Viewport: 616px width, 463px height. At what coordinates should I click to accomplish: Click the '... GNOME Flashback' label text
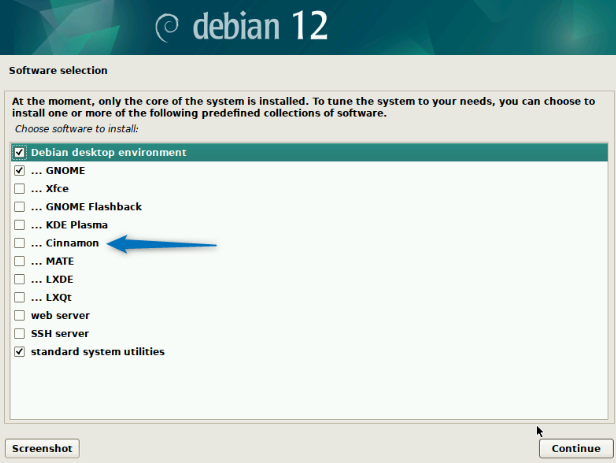tap(86, 207)
